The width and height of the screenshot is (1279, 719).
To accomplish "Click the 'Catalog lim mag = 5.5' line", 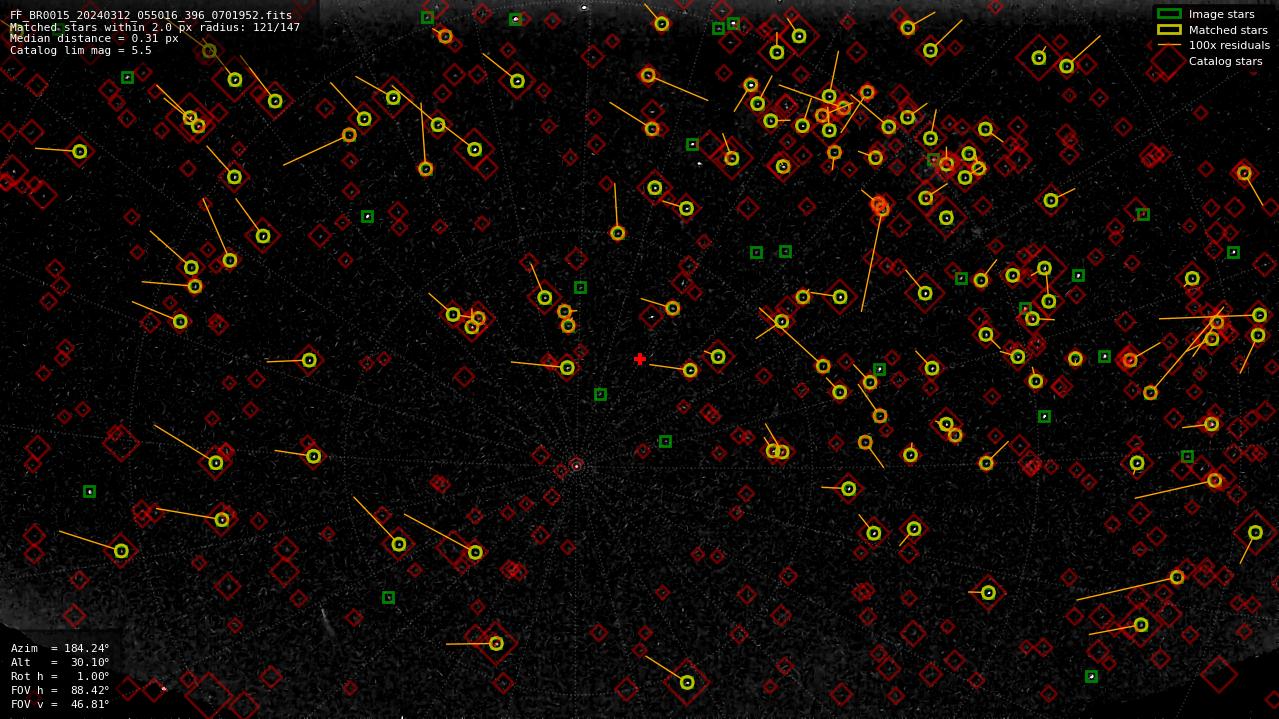I will coord(81,50).
